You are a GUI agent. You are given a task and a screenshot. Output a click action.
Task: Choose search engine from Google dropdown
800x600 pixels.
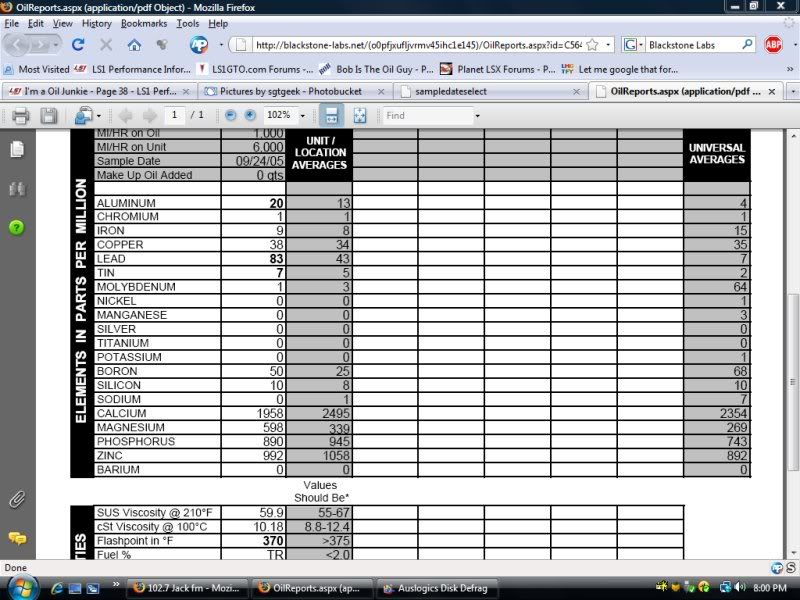point(633,45)
